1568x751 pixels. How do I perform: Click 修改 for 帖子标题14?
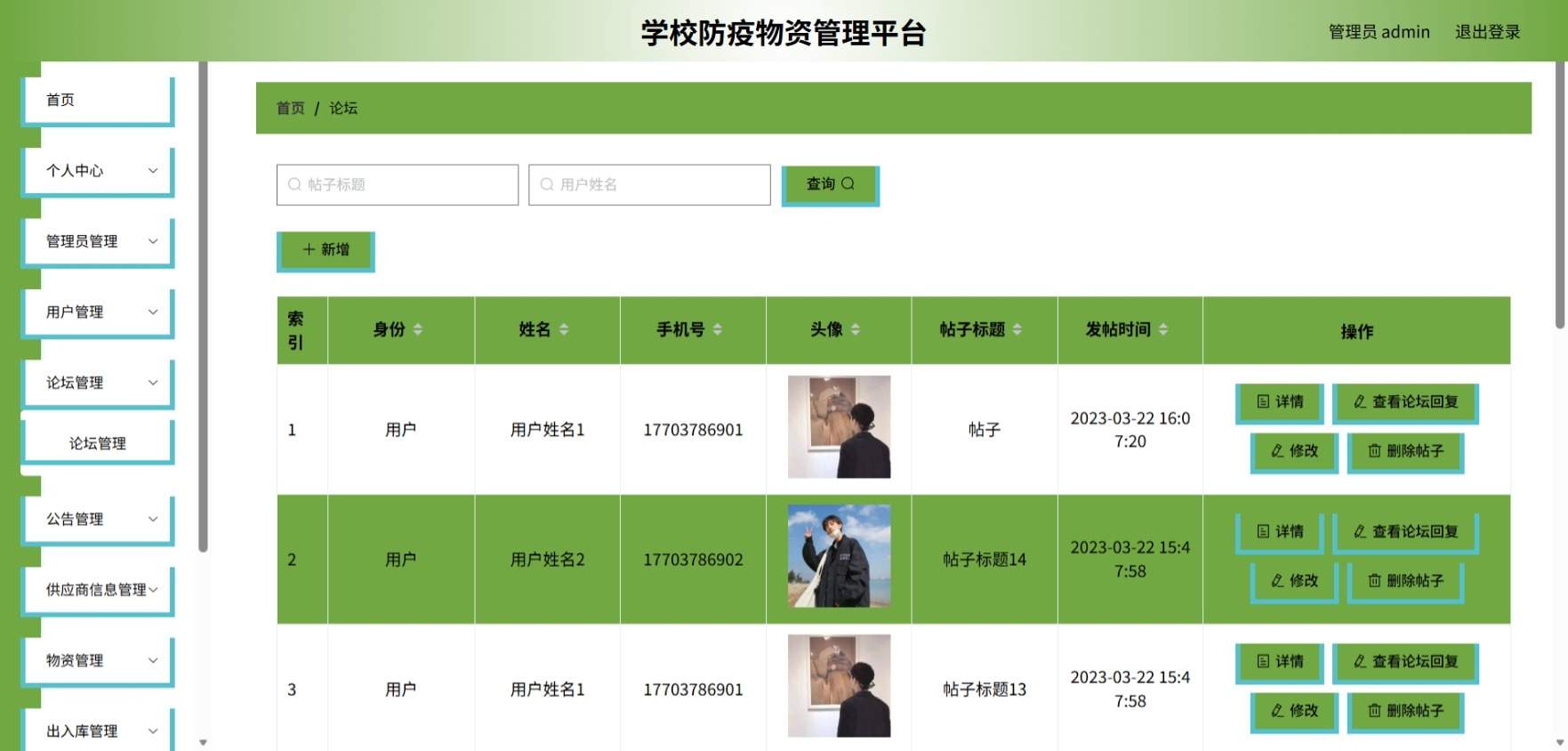pos(1294,582)
